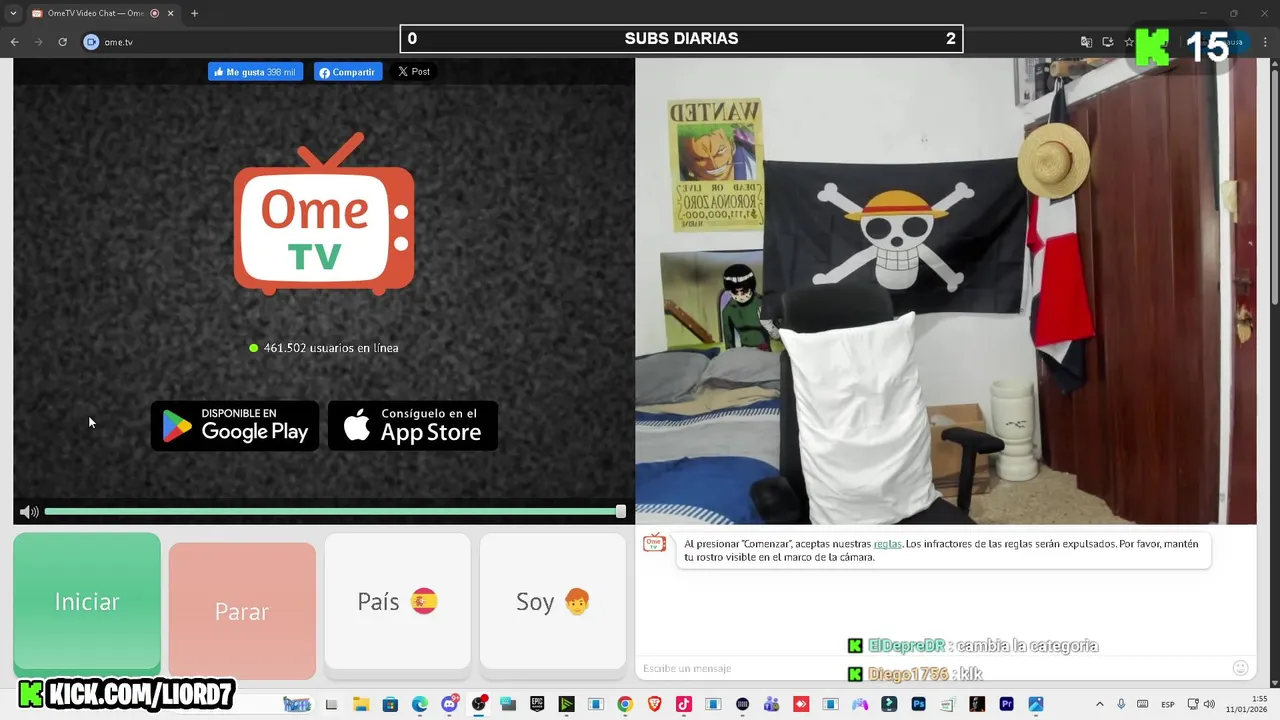The image size is (1280, 720).
Task: Open Brave browser from taskbar
Action: (x=654, y=704)
